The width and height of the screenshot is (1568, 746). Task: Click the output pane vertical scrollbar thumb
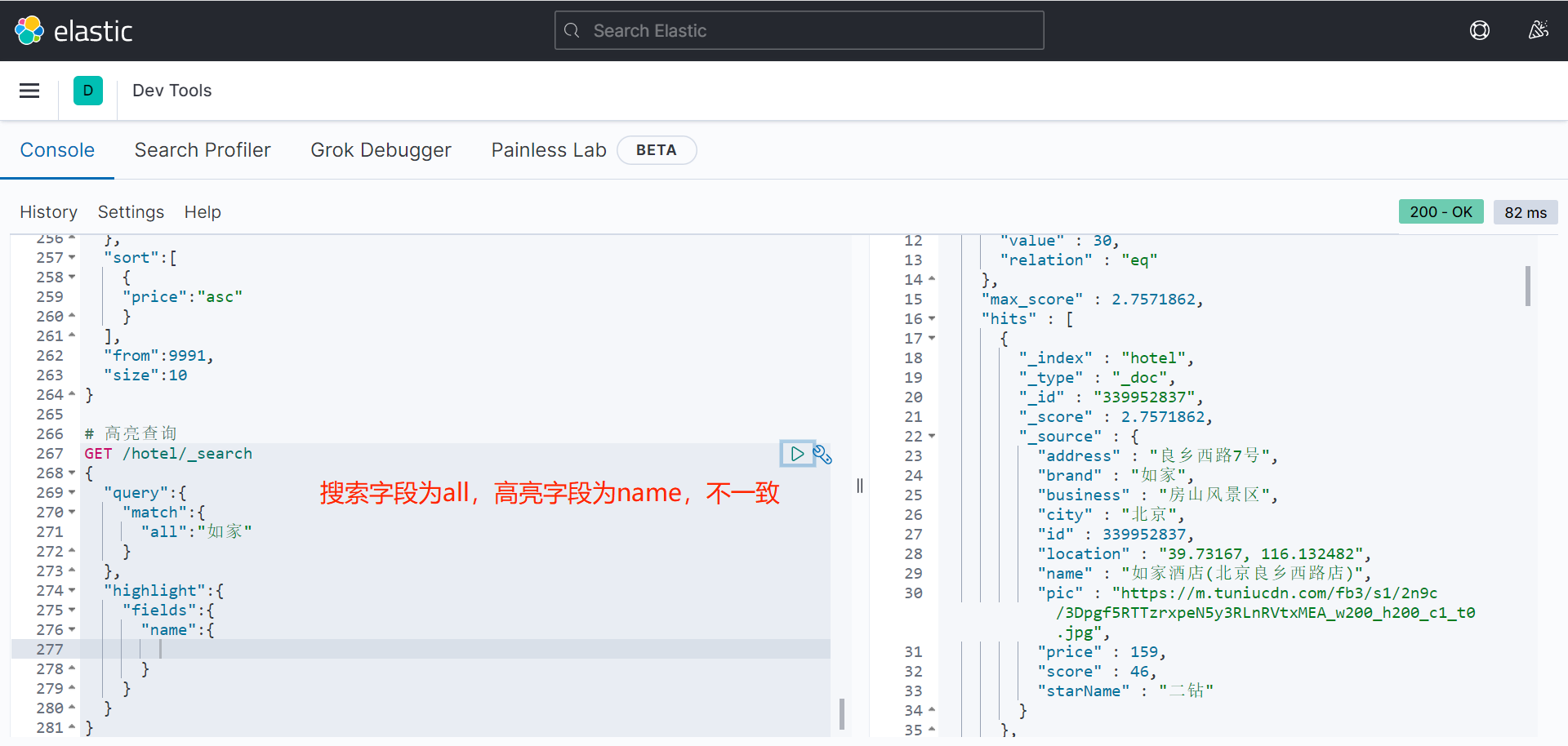tap(1527, 286)
